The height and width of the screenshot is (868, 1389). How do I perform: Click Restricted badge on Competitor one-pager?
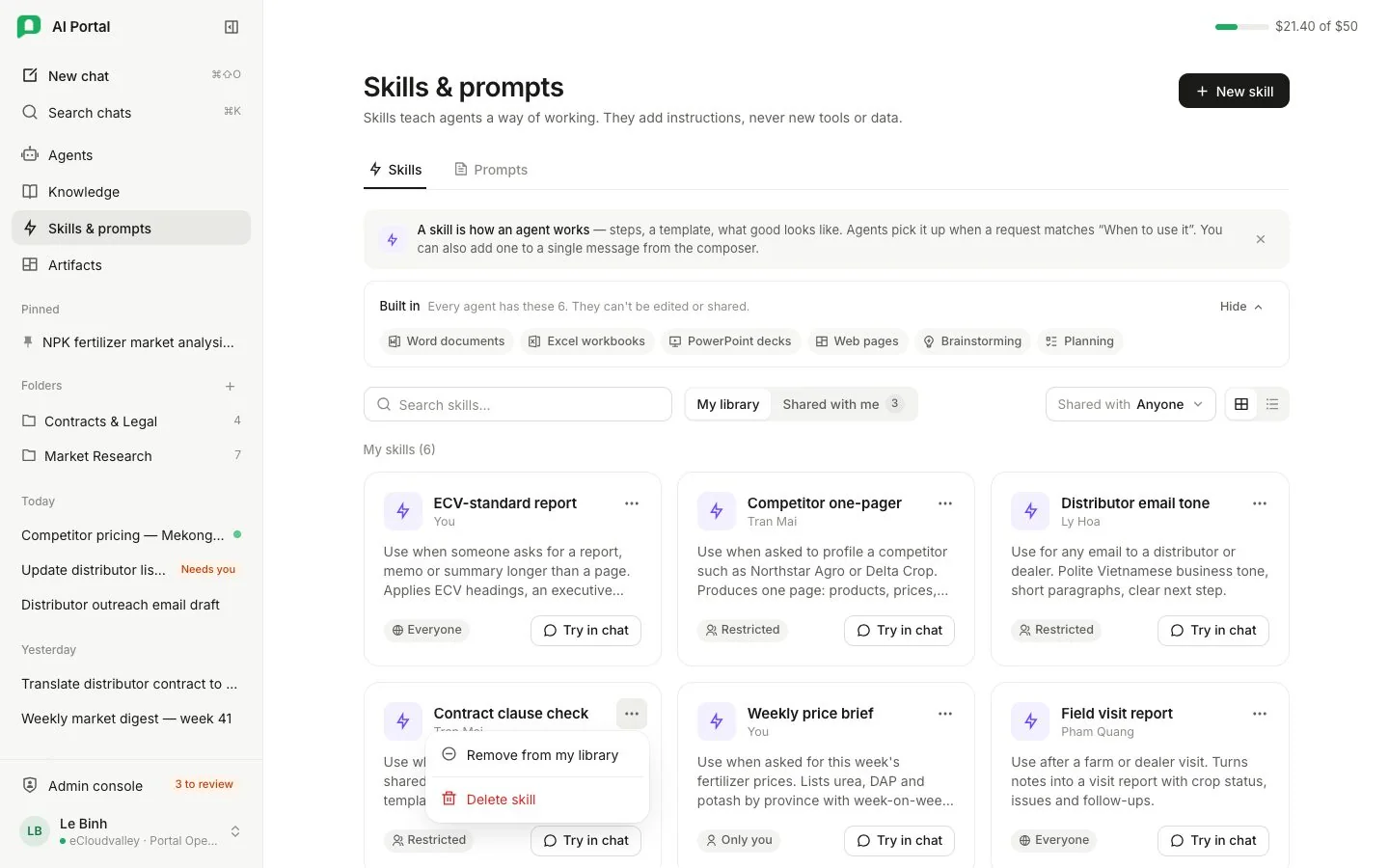click(x=743, y=630)
